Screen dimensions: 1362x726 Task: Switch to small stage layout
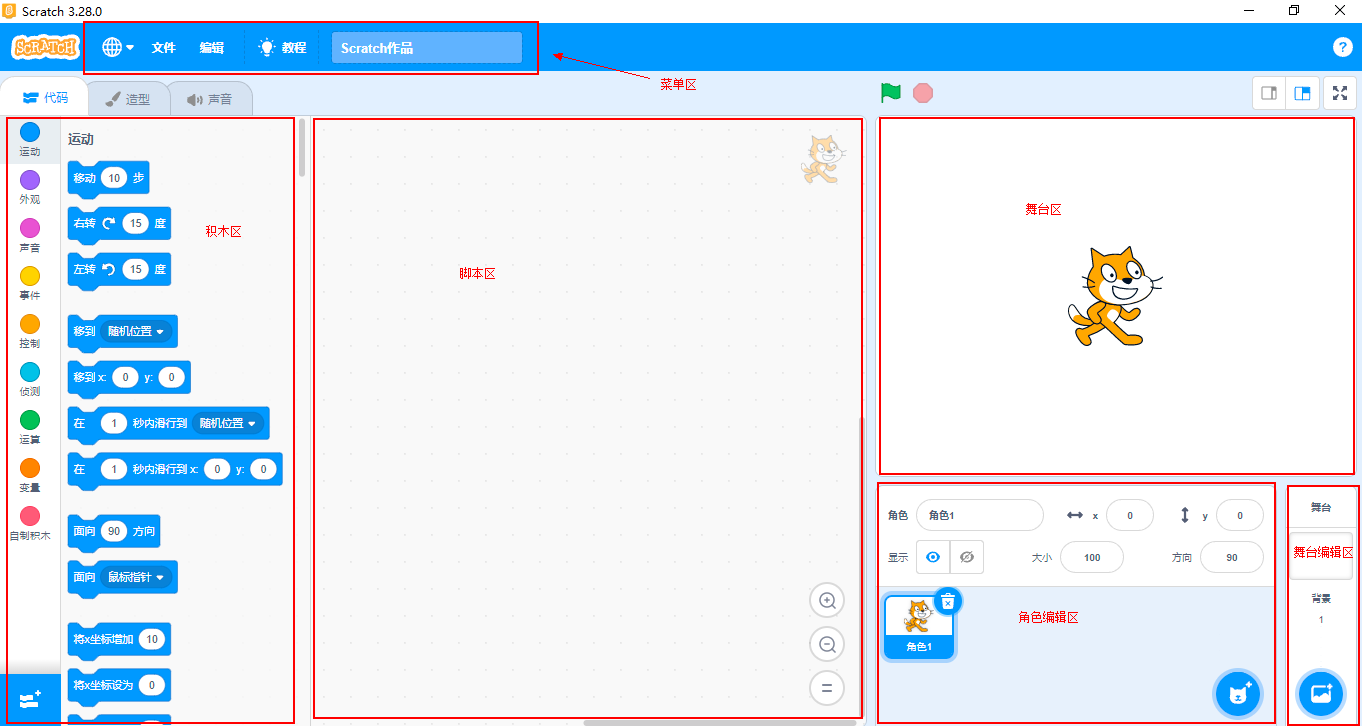(1269, 93)
